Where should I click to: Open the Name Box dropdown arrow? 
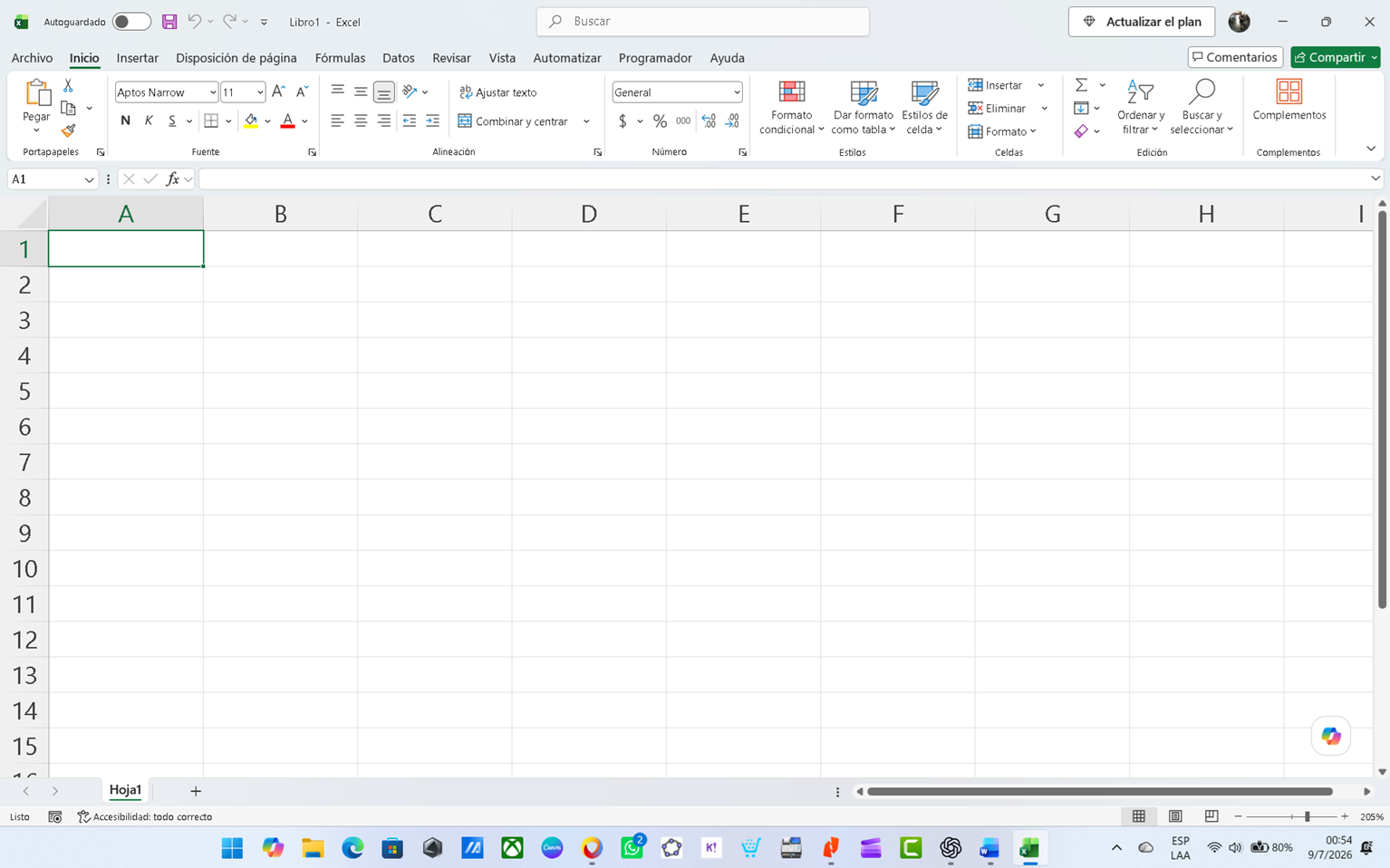89,179
